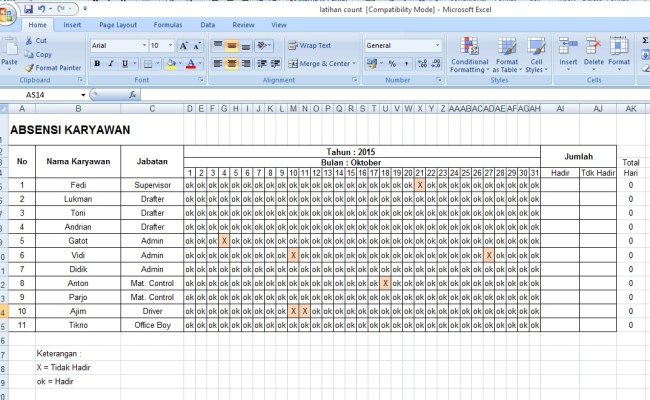Click the Paste icon
This screenshot has width=650, height=400.
tap(9, 47)
